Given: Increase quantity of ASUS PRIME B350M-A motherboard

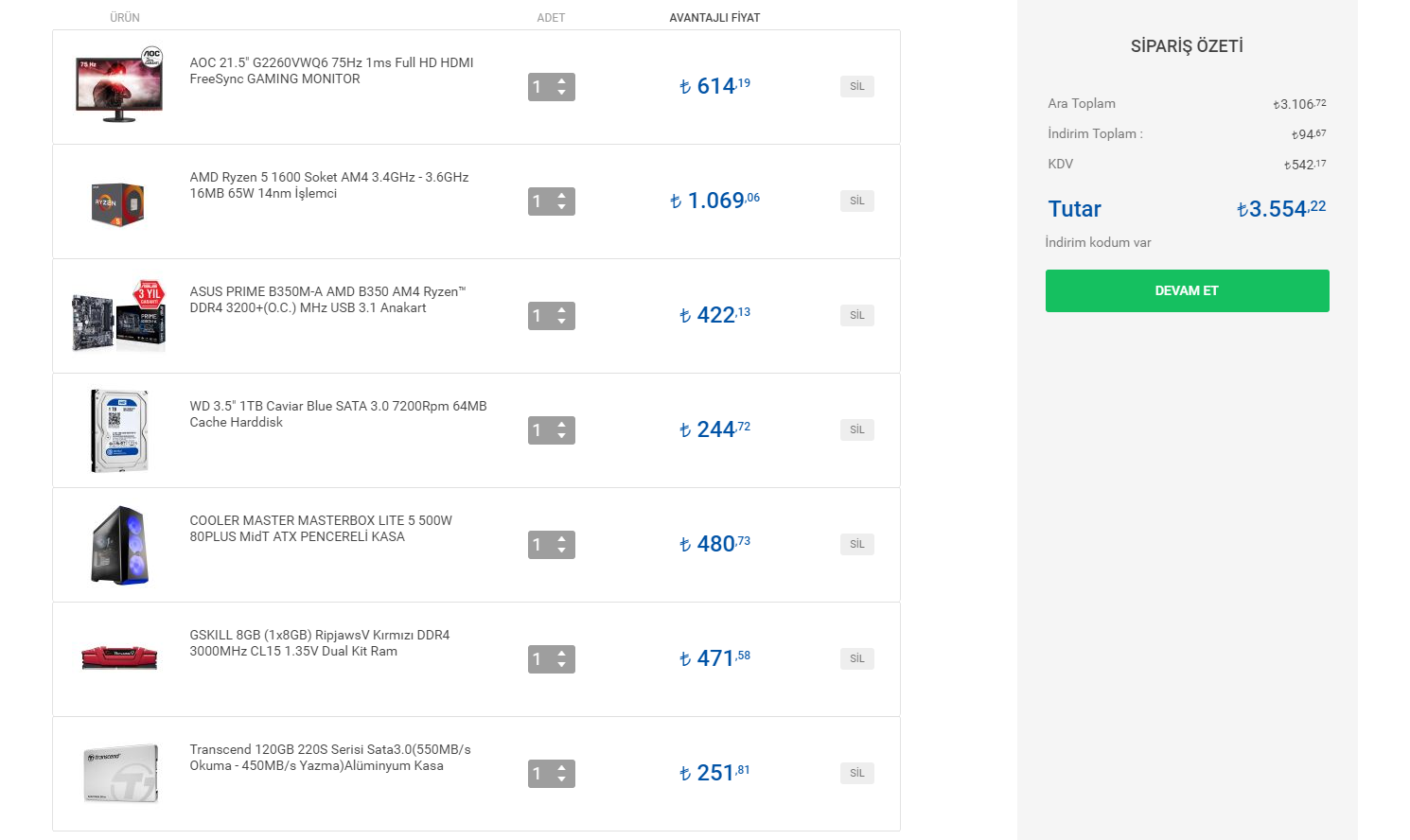Looking at the screenshot, I should pos(562,309).
